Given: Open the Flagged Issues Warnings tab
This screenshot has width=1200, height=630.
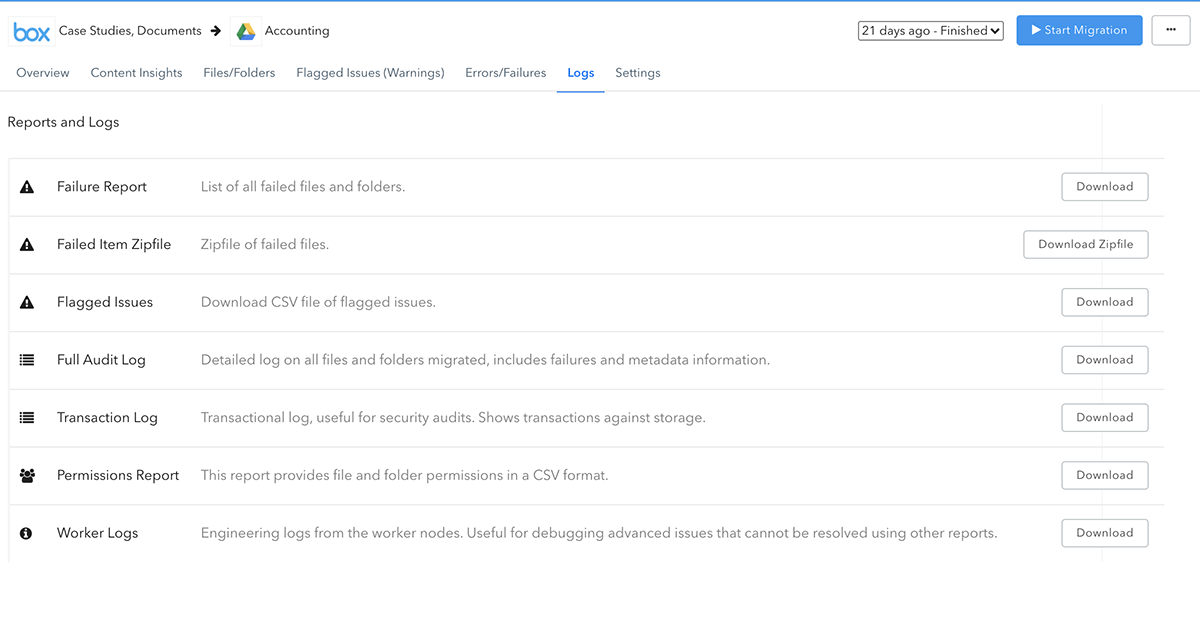Looking at the screenshot, I should coord(370,73).
